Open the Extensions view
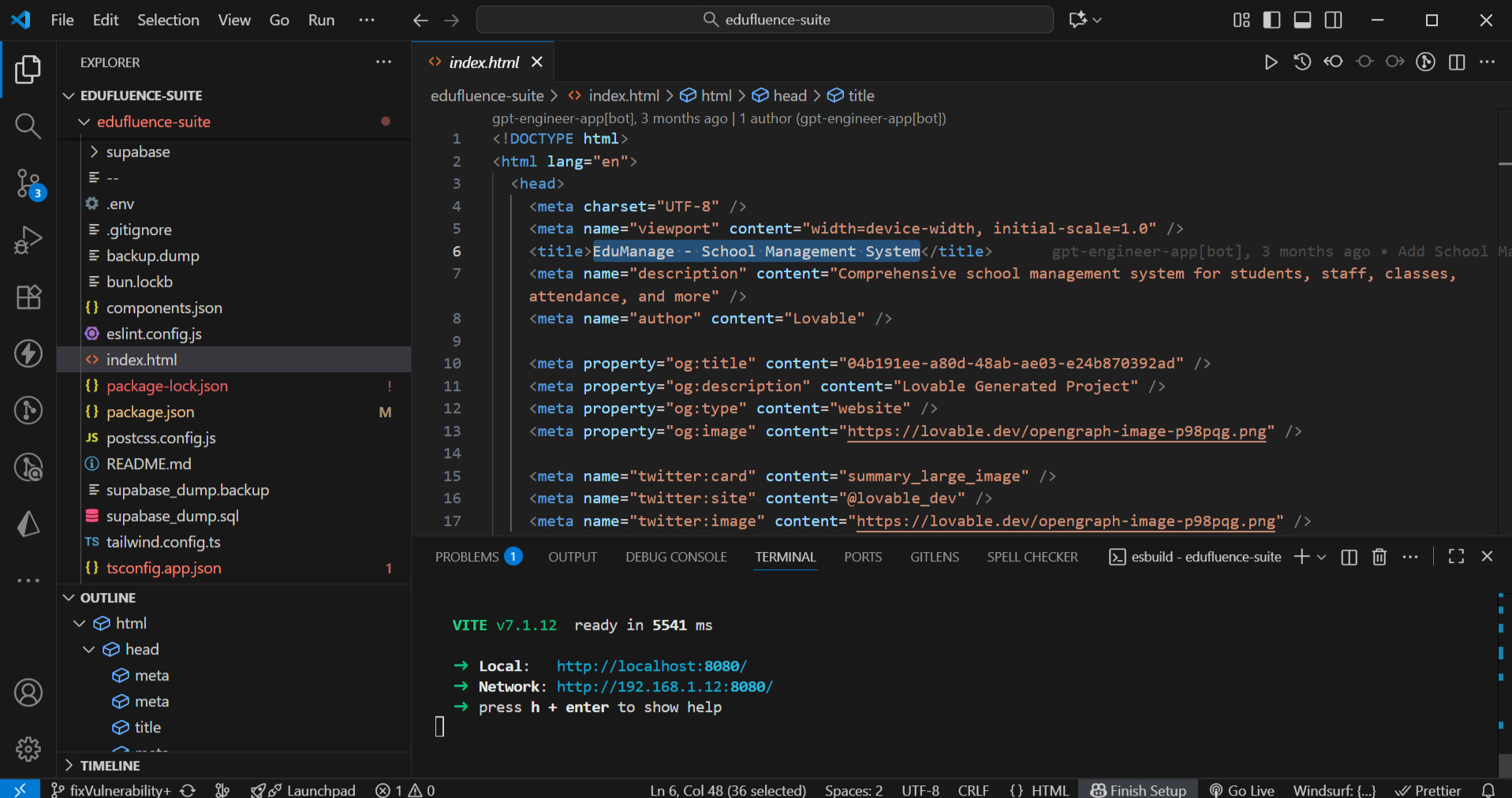Image resolution: width=1512 pixels, height=798 pixels. pyautogui.click(x=28, y=297)
